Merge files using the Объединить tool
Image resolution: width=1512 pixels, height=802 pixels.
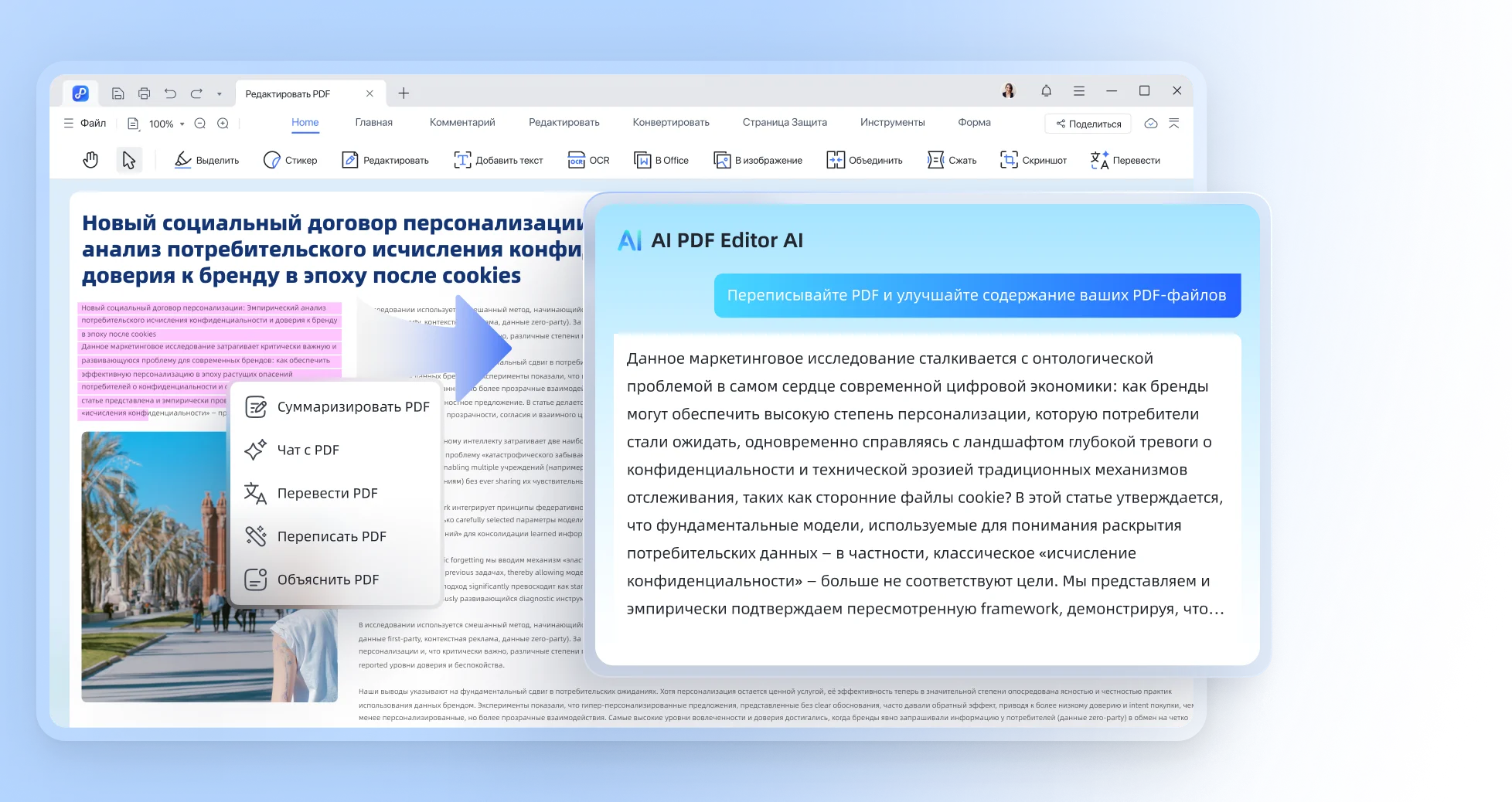[865, 160]
